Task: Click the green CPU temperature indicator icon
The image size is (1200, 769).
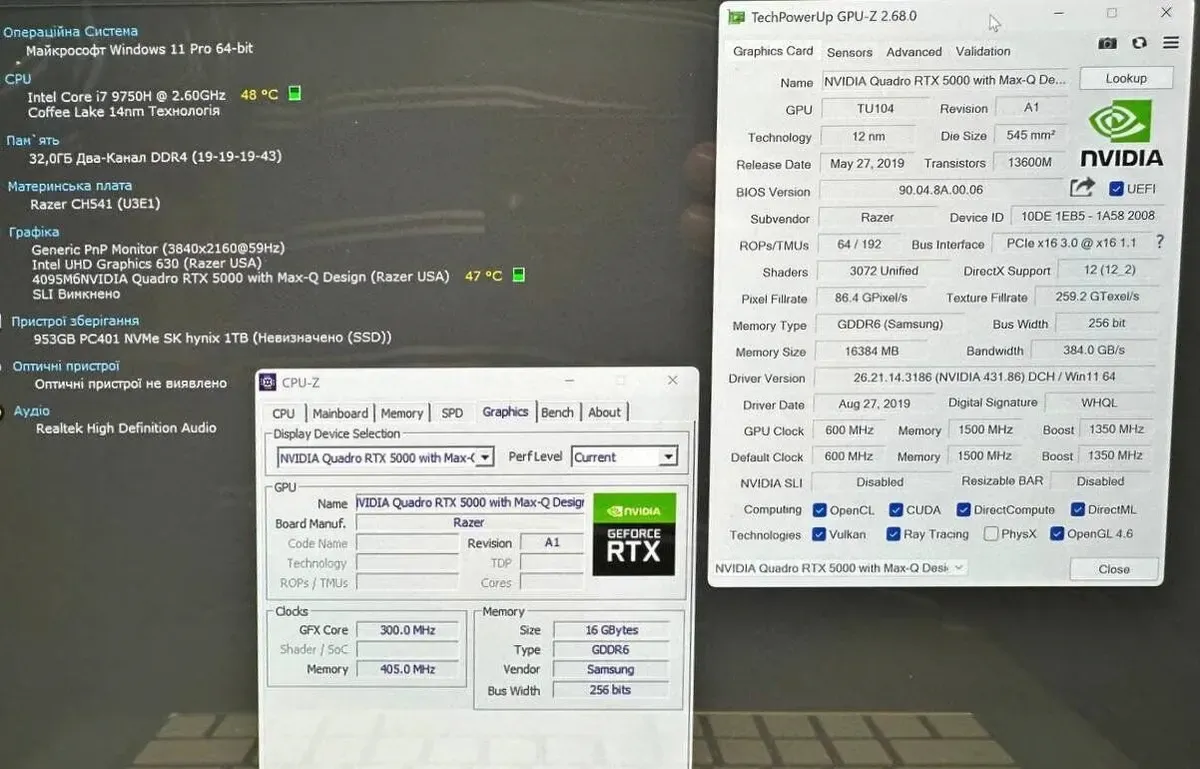Action: (x=294, y=94)
